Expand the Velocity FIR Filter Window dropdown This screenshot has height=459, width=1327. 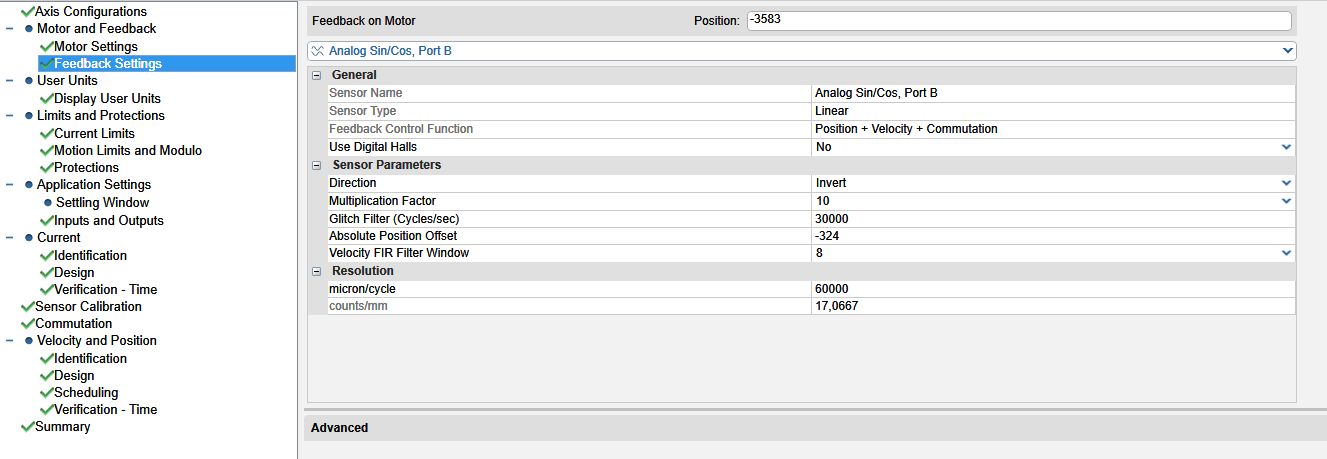coord(1286,253)
